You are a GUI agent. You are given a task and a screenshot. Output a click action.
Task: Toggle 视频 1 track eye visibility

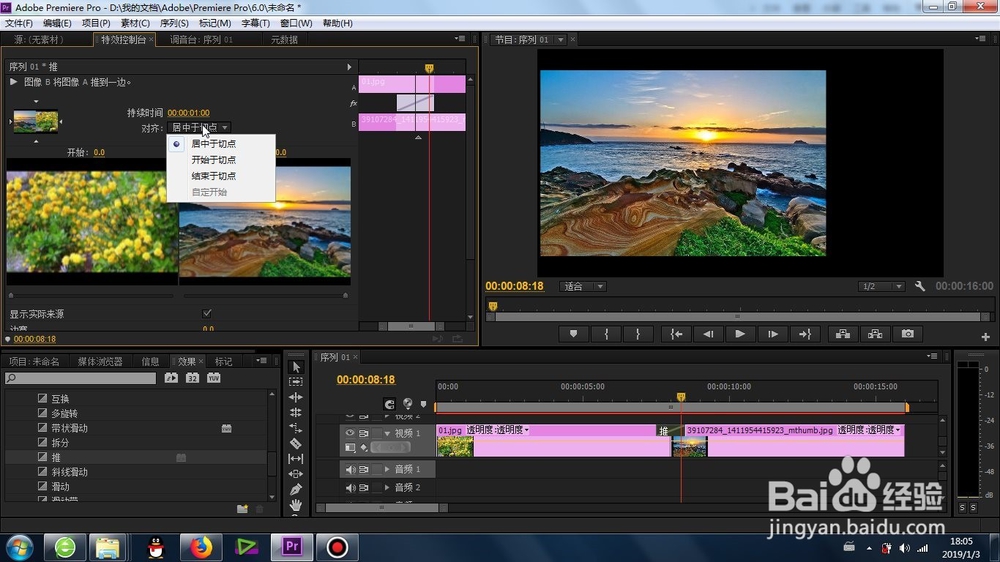pyautogui.click(x=349, y=433)
